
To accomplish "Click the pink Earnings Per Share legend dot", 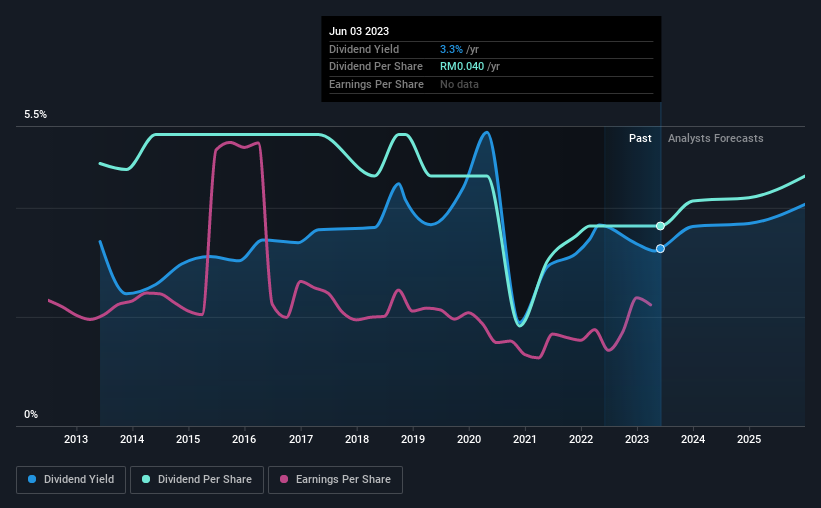I will click(284, 479).
